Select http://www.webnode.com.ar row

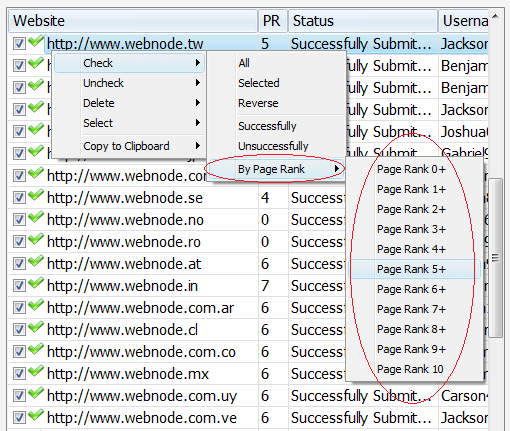[x=140, y=308]
